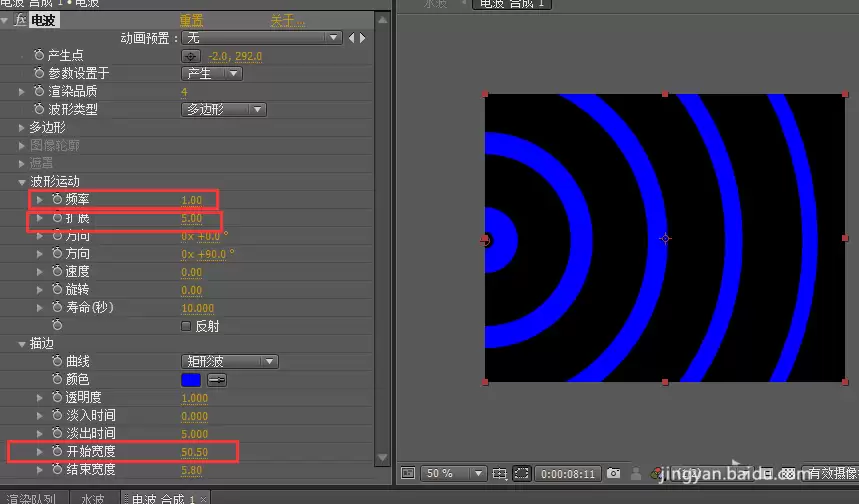Toggle the 淡出时间 animation stopwatch
859x504 pixels.
[57, 433]
